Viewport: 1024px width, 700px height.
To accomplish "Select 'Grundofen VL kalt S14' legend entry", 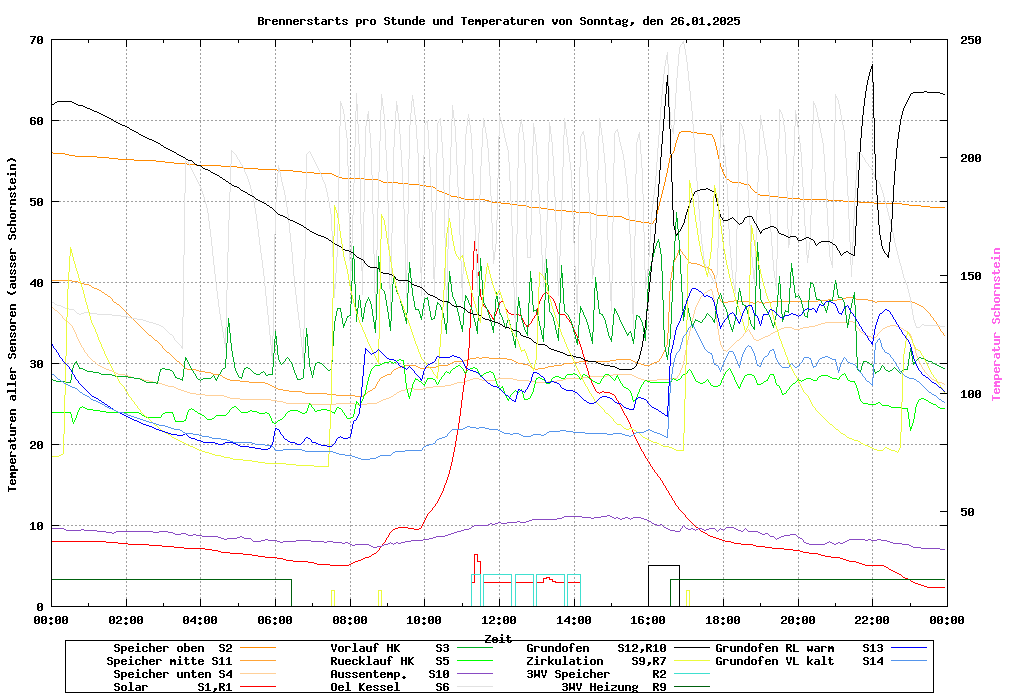I will pos(800,661).
